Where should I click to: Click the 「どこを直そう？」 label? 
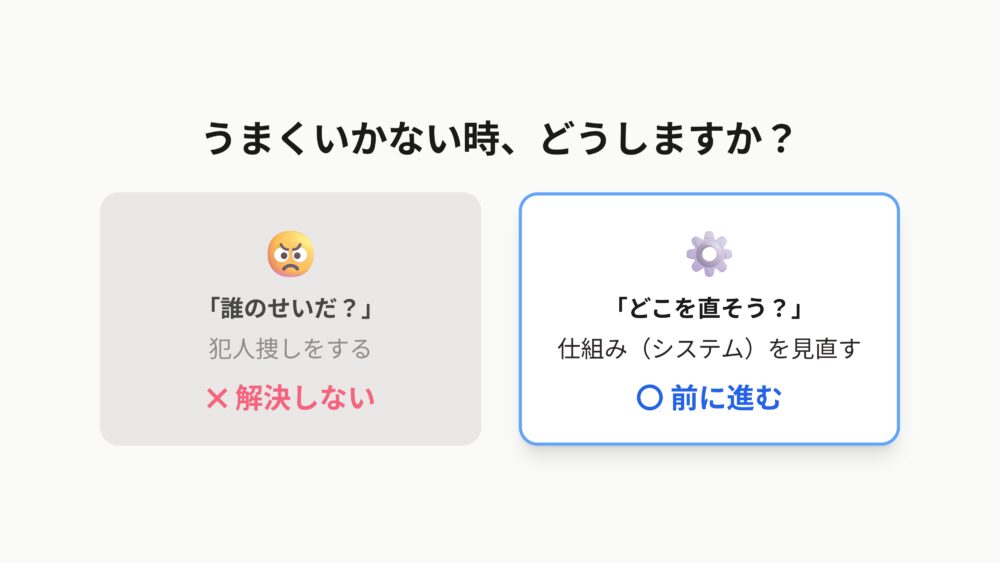[x=709, y=308]
